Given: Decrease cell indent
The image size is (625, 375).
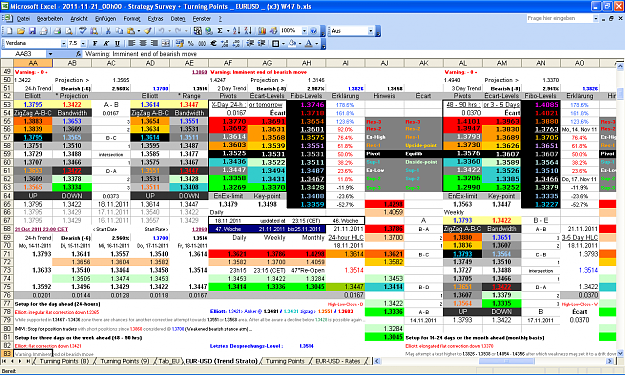Looking at the screenshot, I should click(x=250, y=43).
